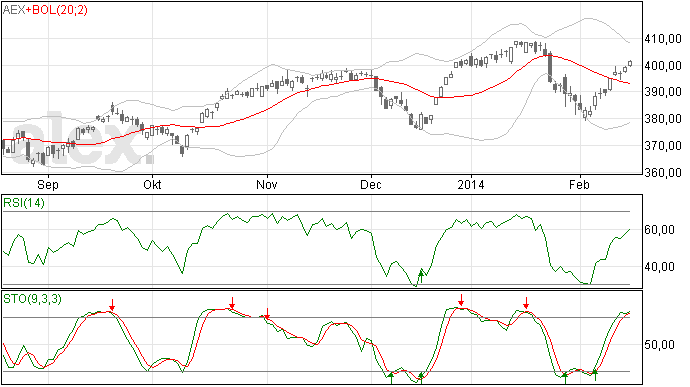Click the 370,00 price axis label
Viewport: 690px width, 387px height.
663,146
